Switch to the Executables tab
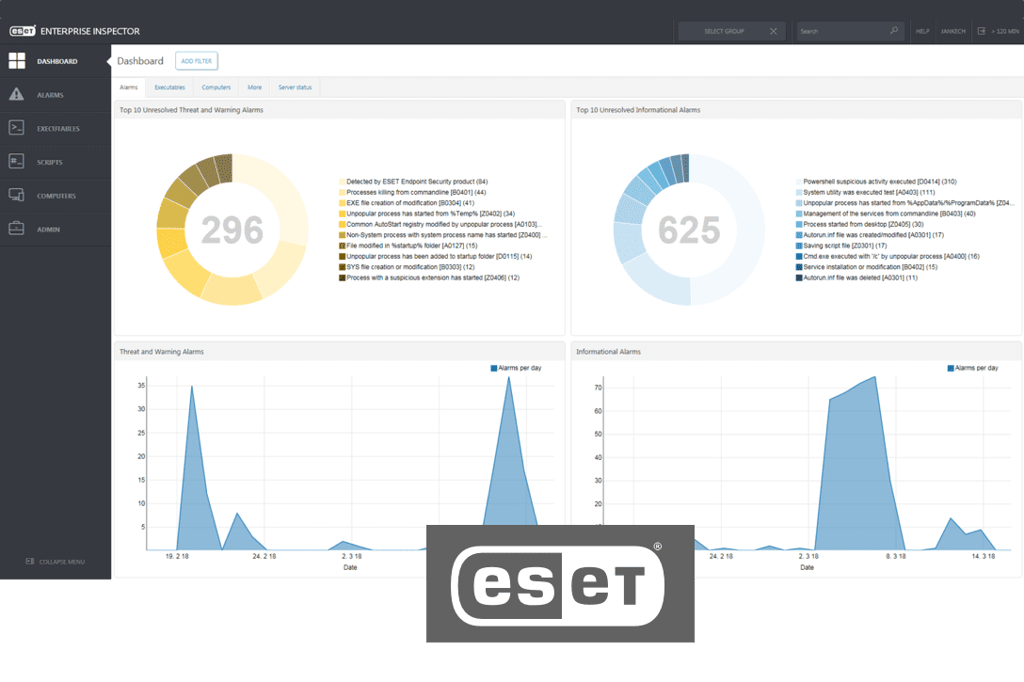This screenshot has width=1024, height=682. coord(170,87)
